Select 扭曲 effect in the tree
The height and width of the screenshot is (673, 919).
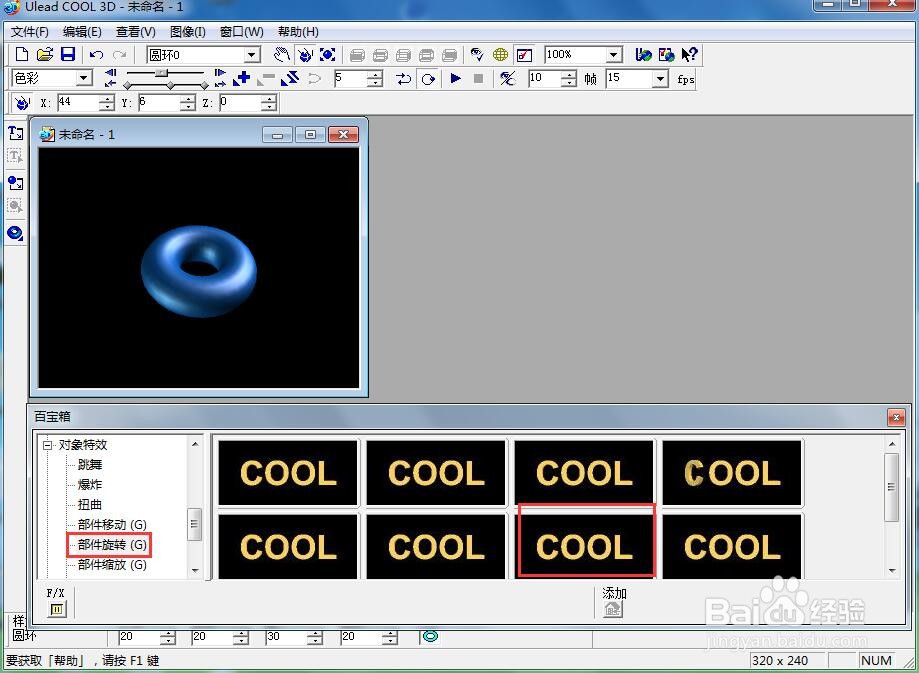[90, 505]
